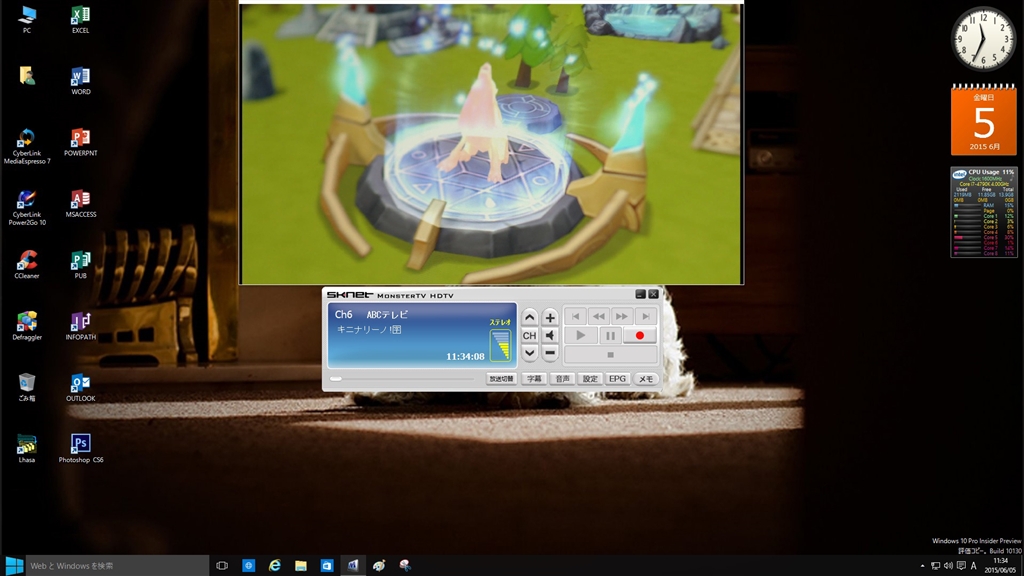Open File Explorer from the taskbar

300,566
